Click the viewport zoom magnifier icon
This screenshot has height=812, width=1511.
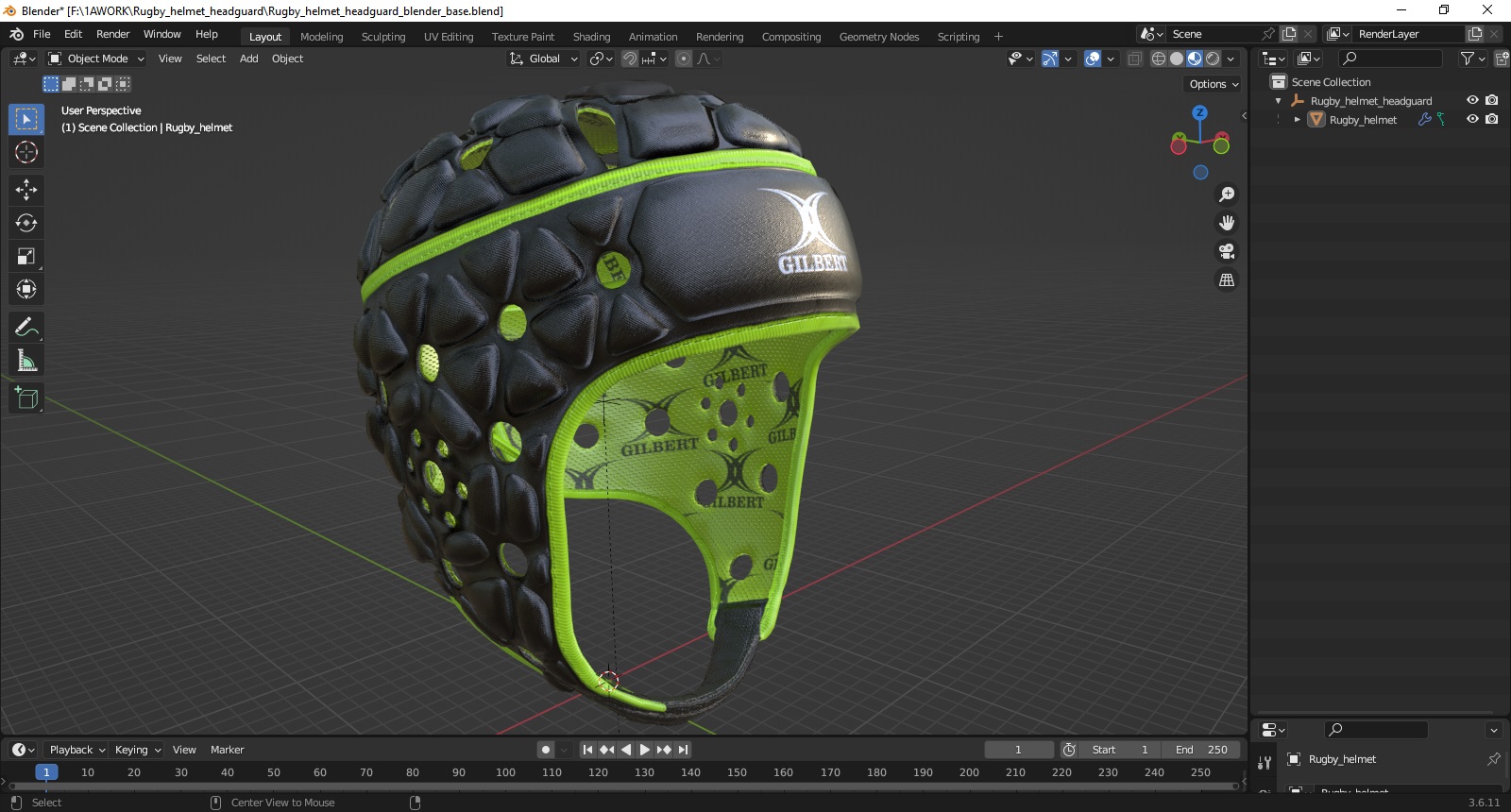click(1227, 195)
